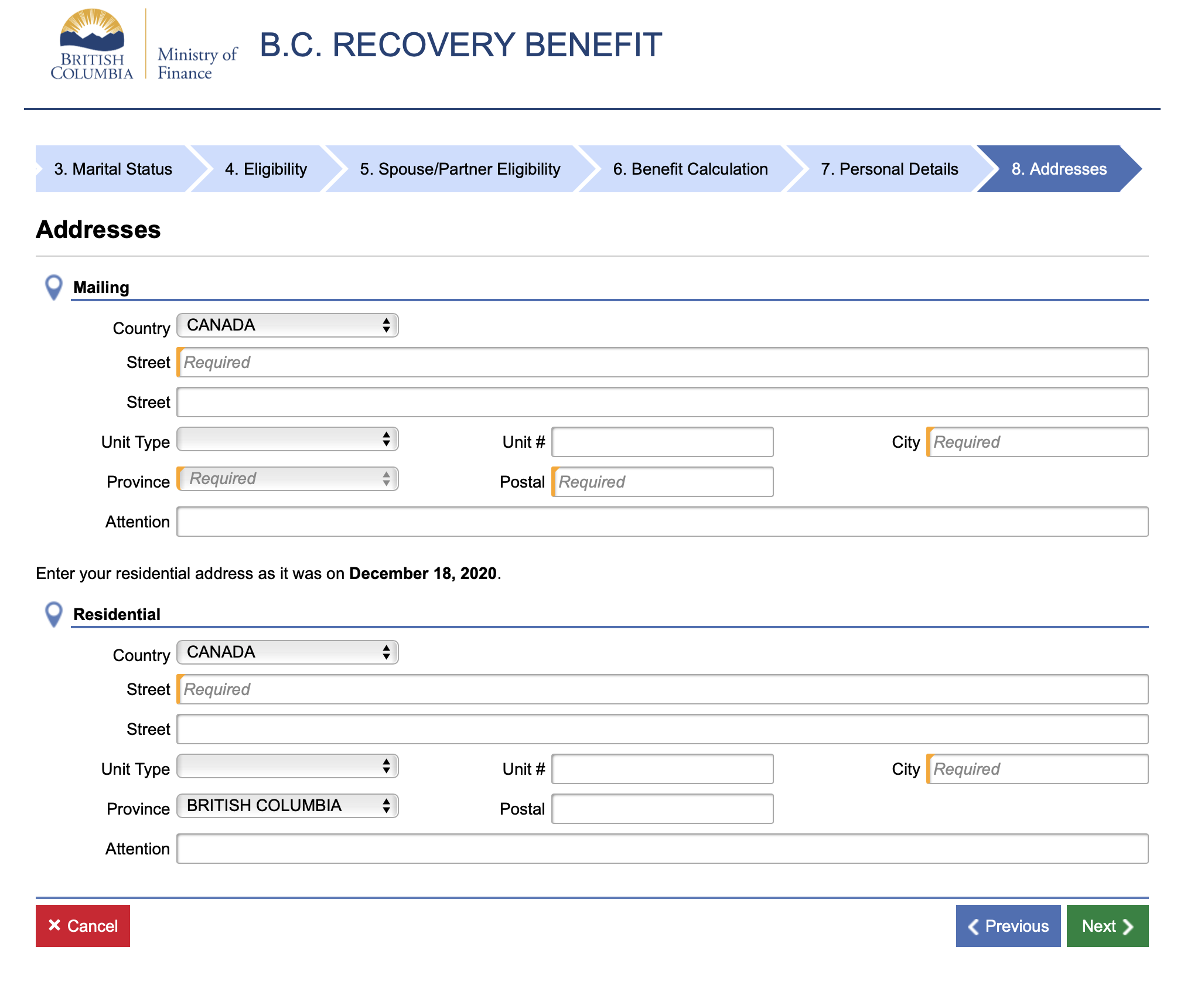
Task: Go back with the Previous button
Action: click(x=1008, y=926)
